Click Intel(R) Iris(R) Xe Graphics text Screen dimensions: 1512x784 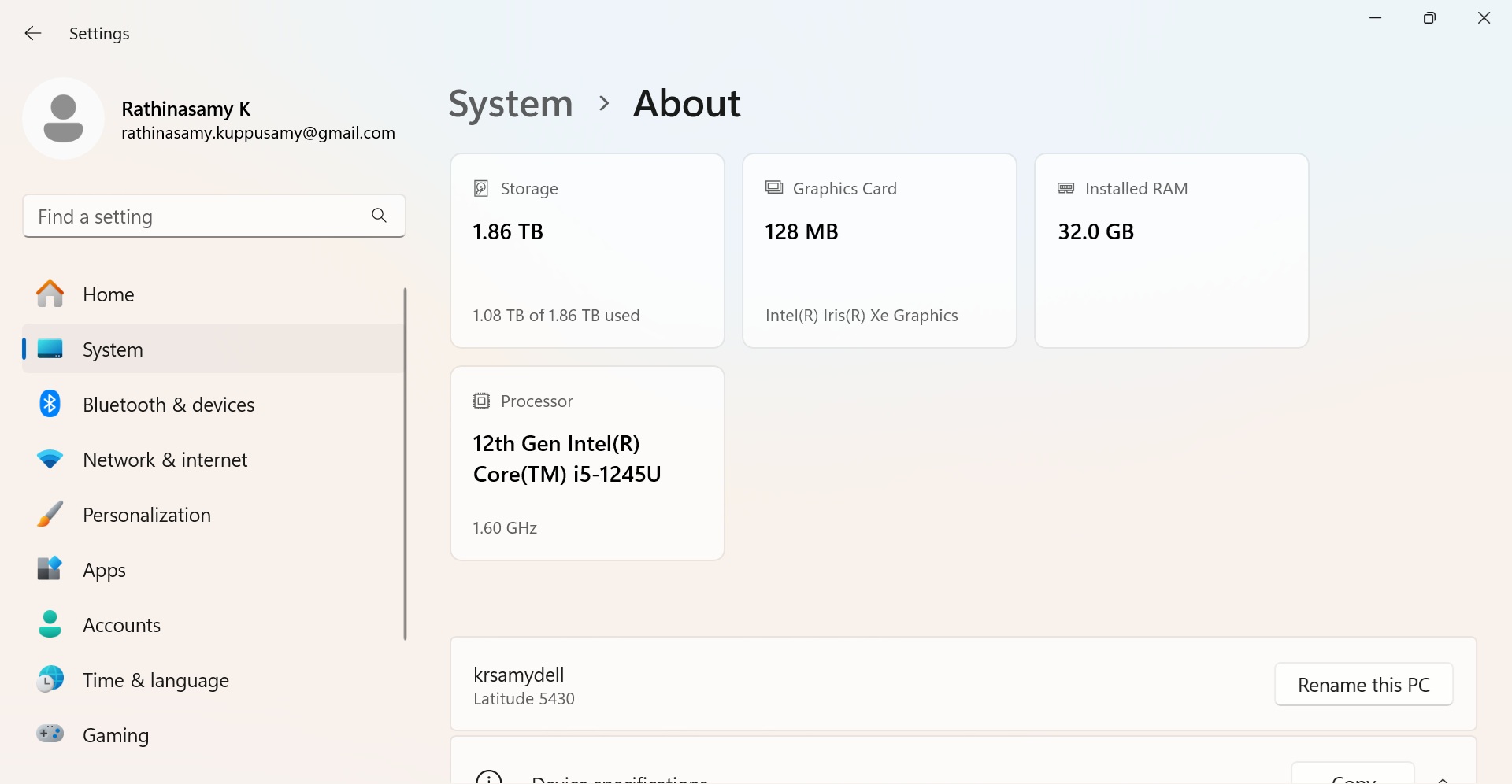[x=862, y=316]
